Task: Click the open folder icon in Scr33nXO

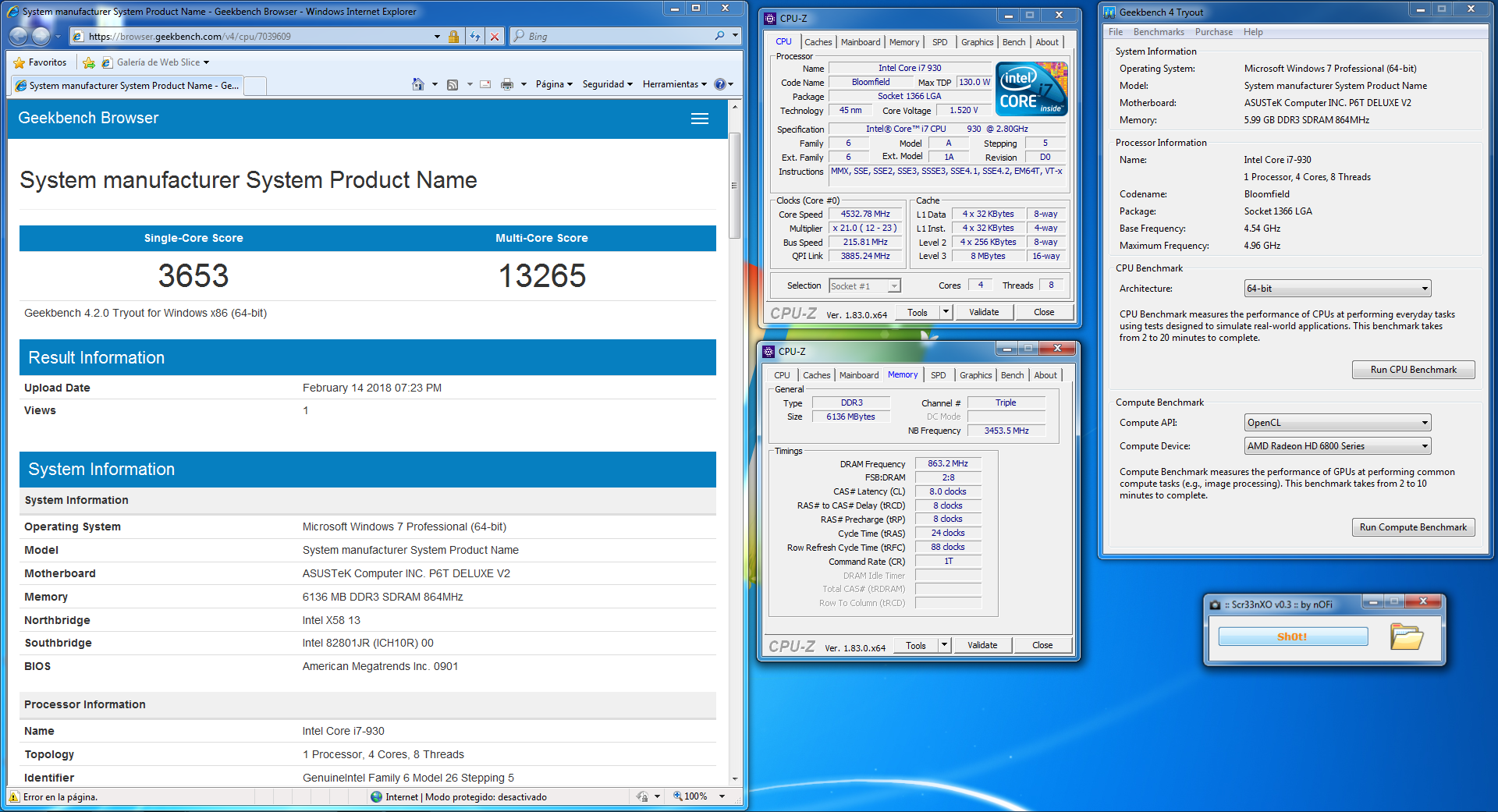Action: [x=1407, y=636]
